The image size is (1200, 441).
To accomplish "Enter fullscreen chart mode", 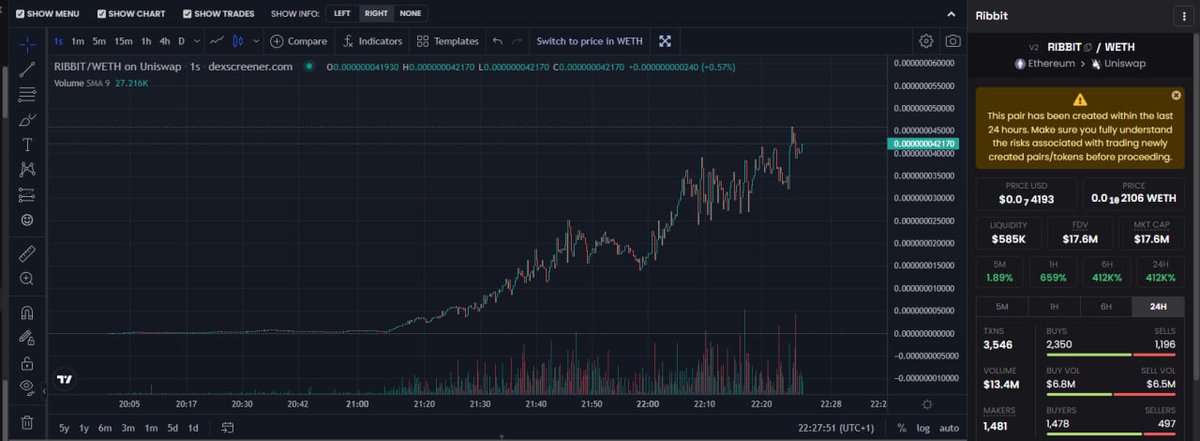I will (665, 41).
